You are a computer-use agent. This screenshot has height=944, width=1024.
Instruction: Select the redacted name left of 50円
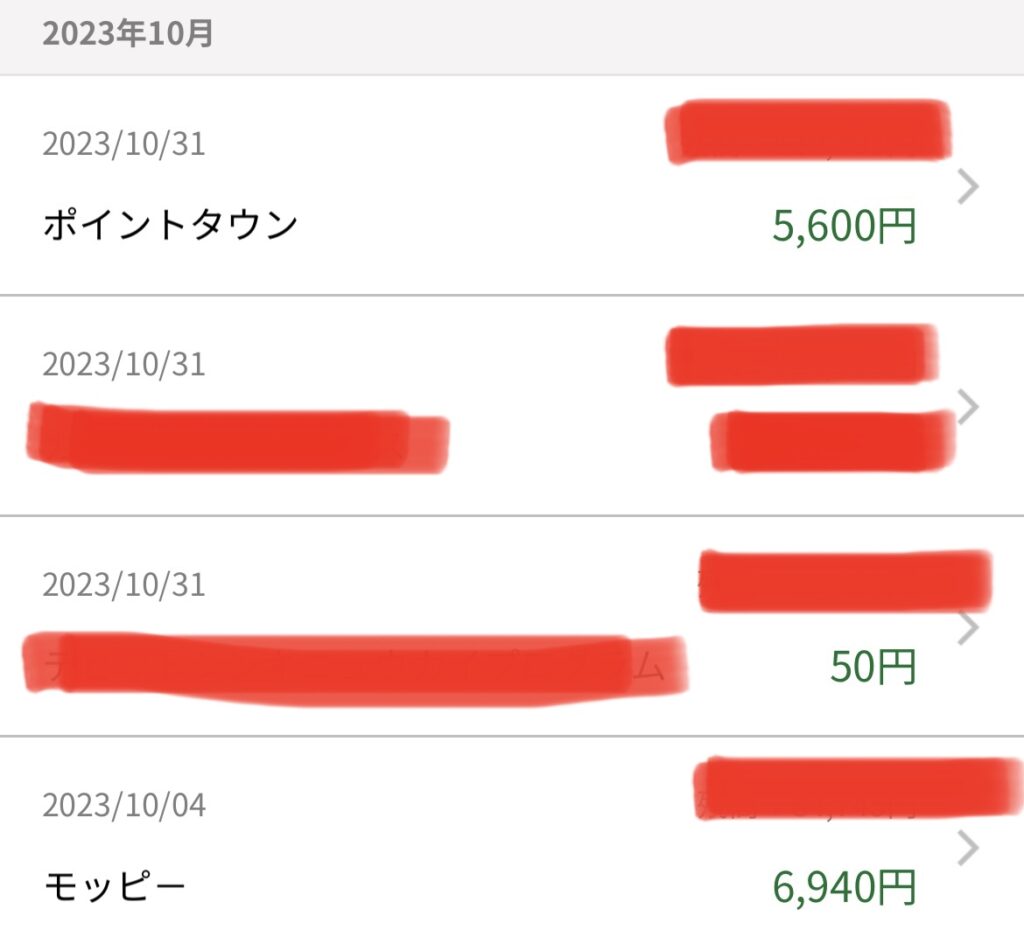355,664
